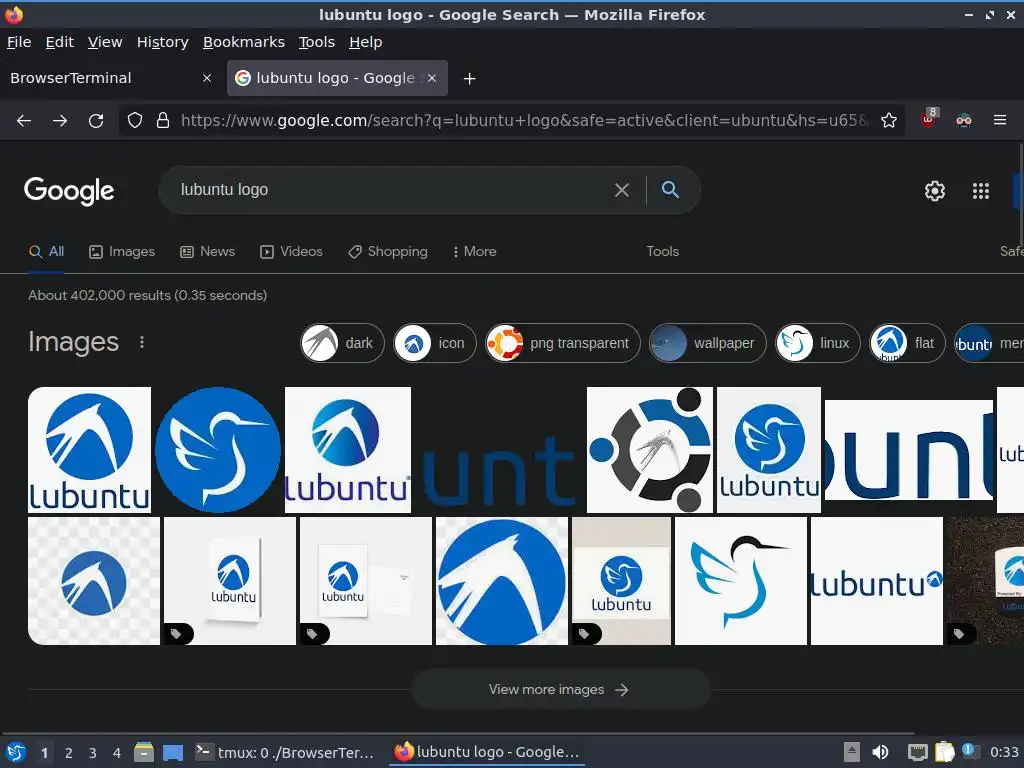The height and width of the screenshot is (768, 1024).
Task: Open the Help menu
Action: click(x=366, y=42)
